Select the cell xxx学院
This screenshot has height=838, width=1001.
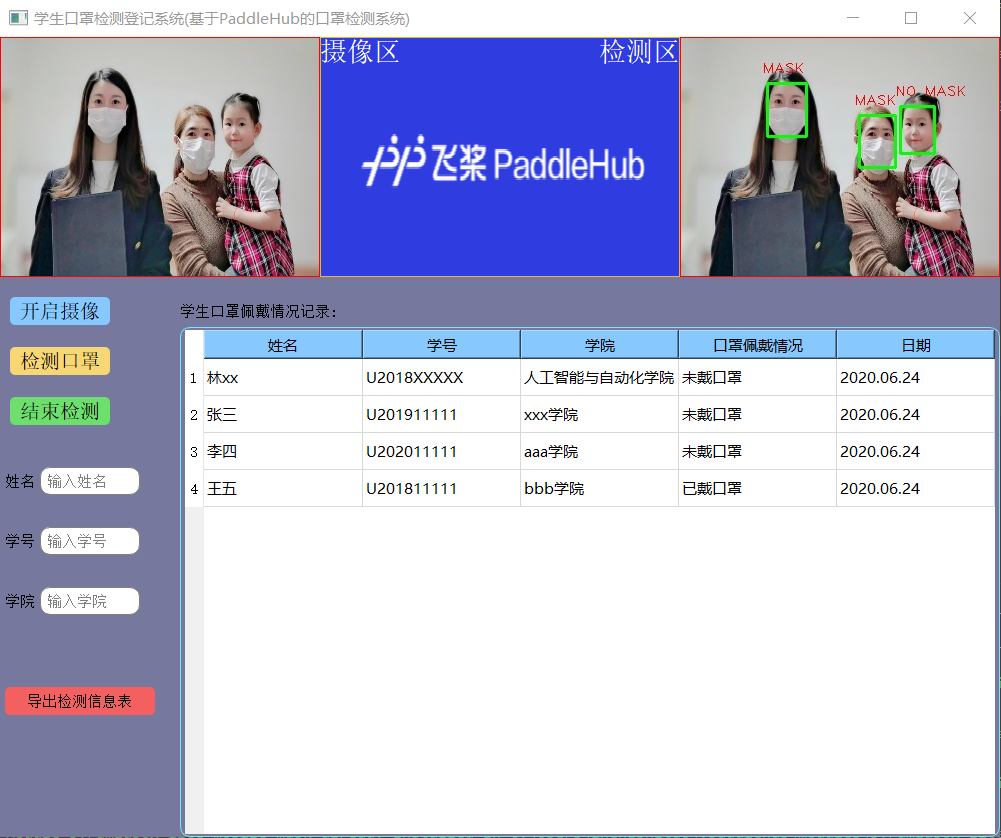point(599,415)
